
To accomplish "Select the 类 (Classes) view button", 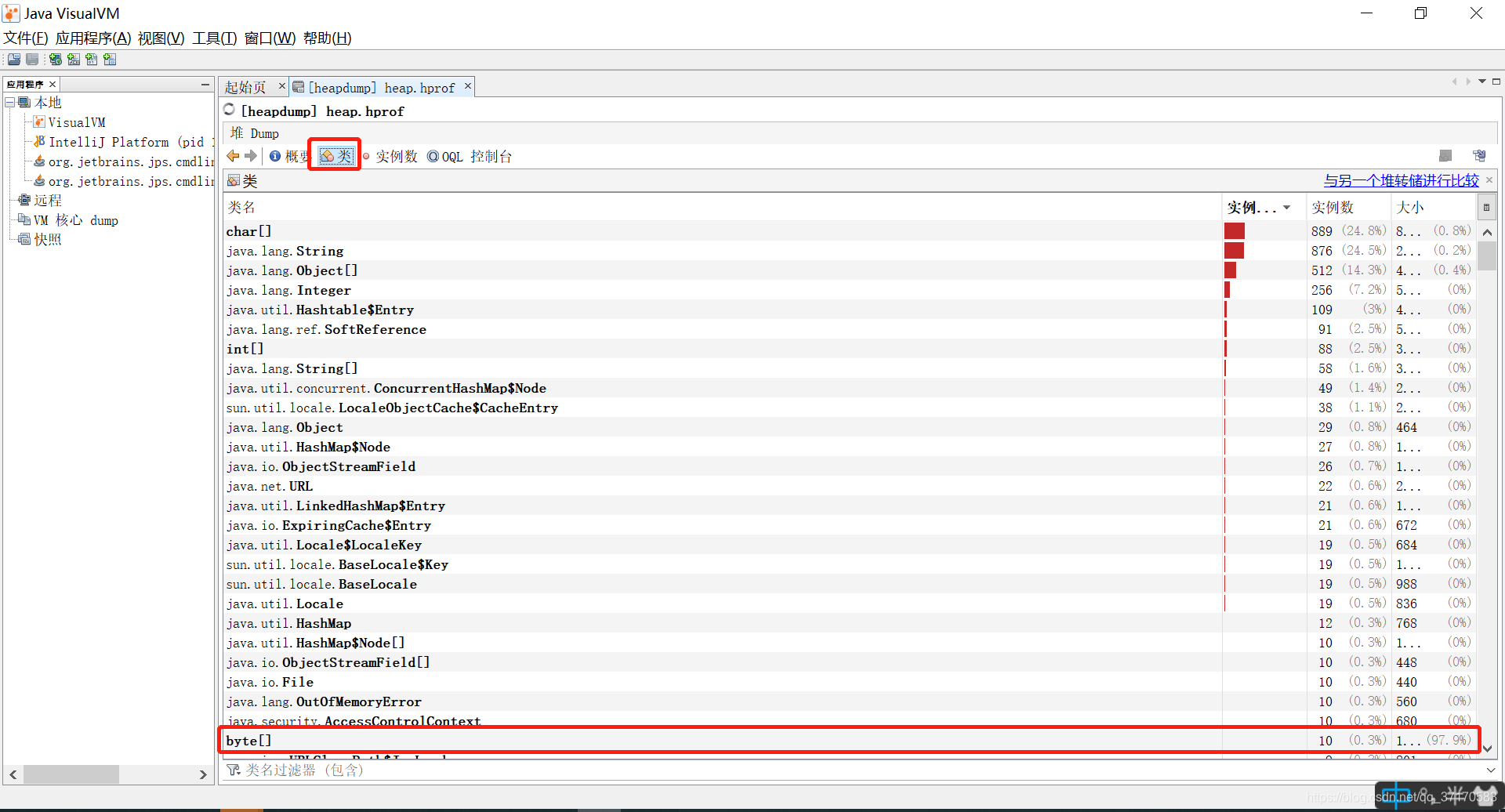I will (x=337, y=156).
